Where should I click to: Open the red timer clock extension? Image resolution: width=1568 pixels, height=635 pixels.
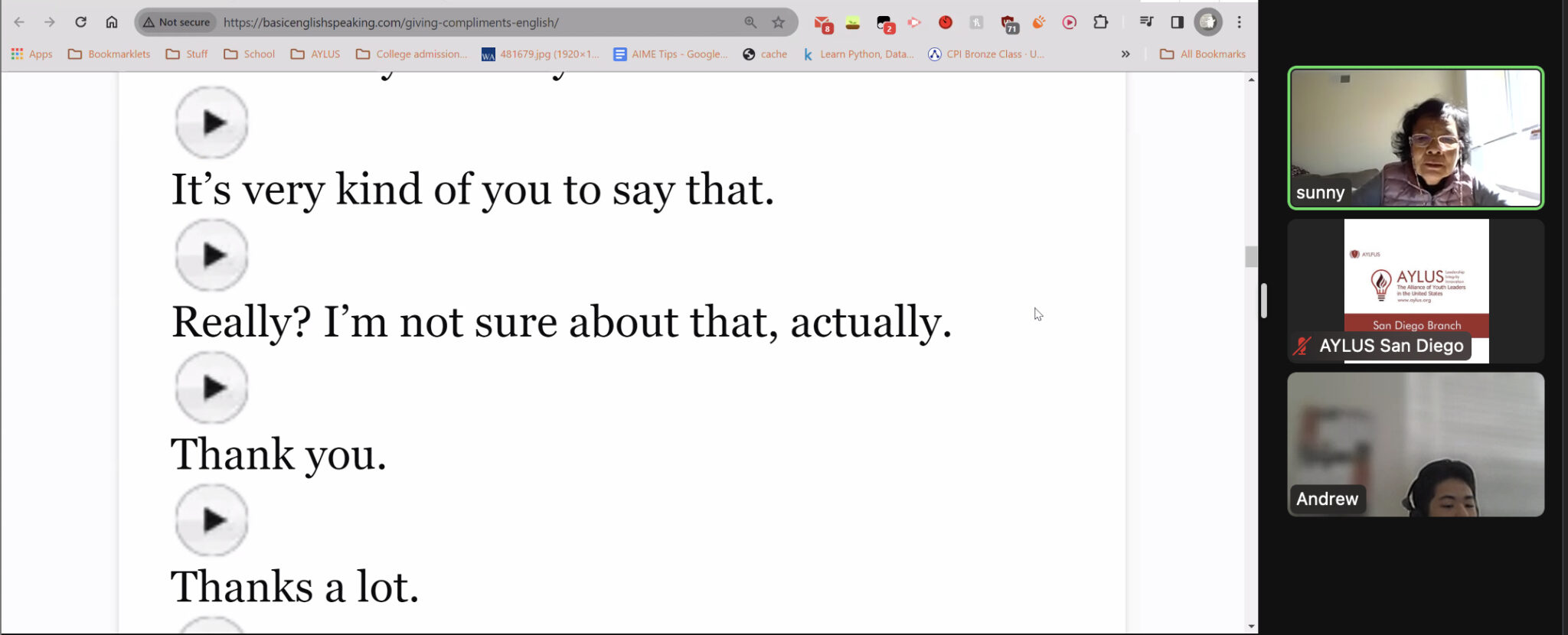click(946, 22)
